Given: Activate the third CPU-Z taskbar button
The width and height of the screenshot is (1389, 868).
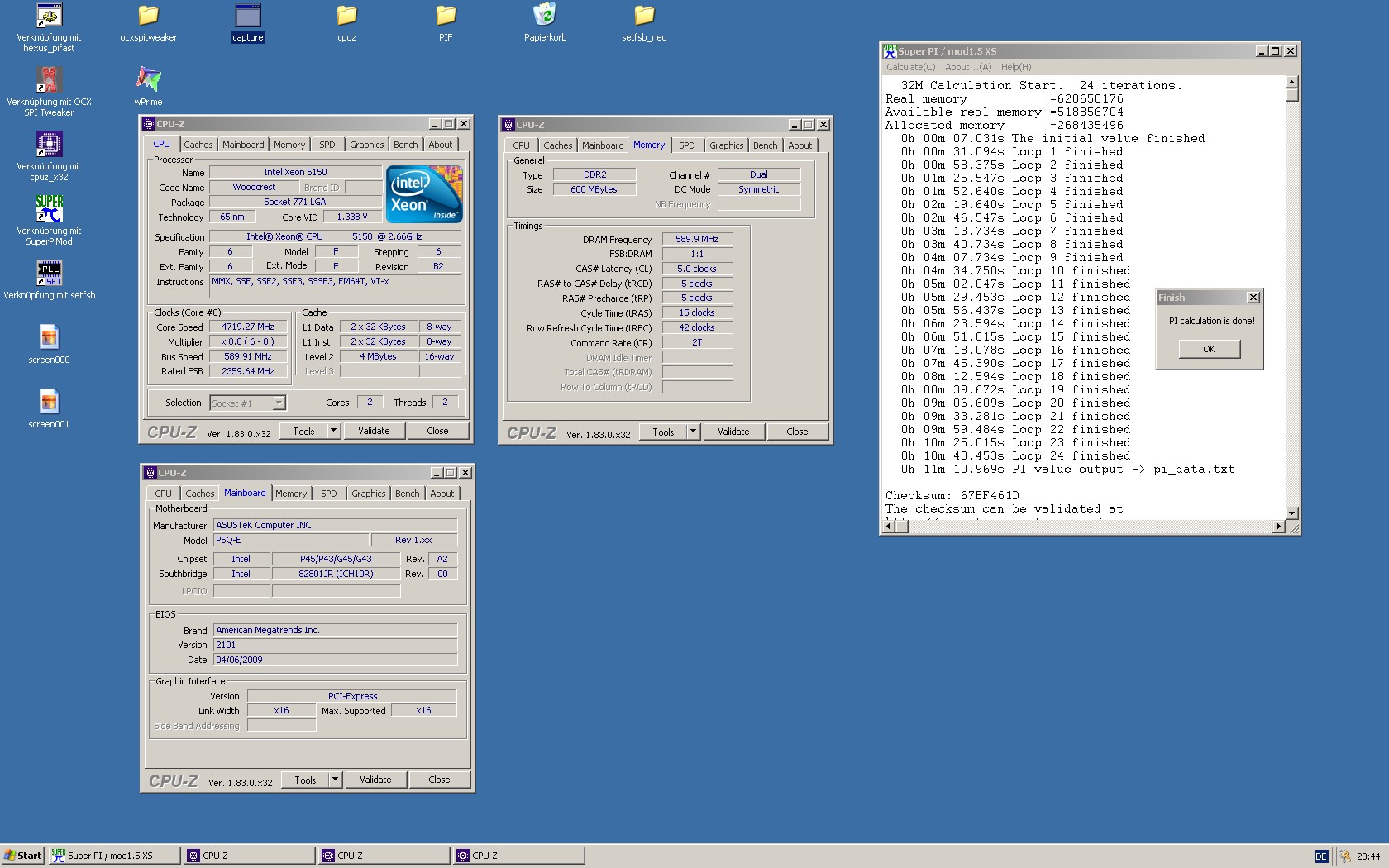Looking at the screenshot, I should coord(518,856).
